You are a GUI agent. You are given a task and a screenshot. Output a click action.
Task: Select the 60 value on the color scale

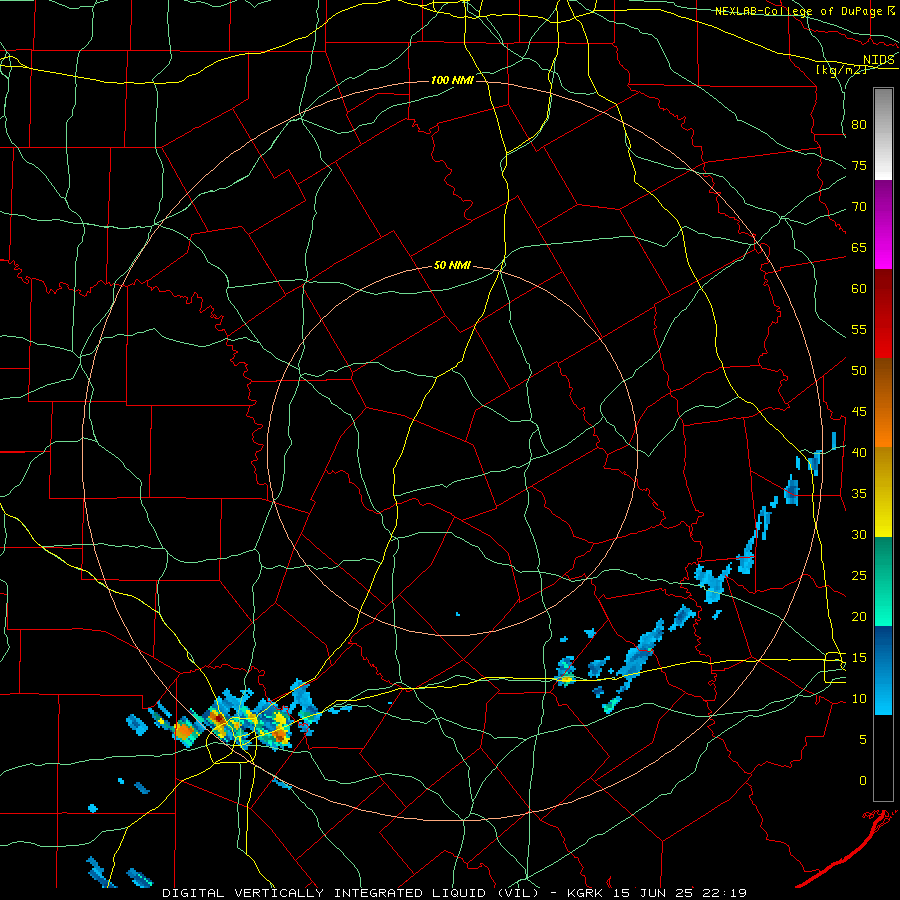click(859, 289)
